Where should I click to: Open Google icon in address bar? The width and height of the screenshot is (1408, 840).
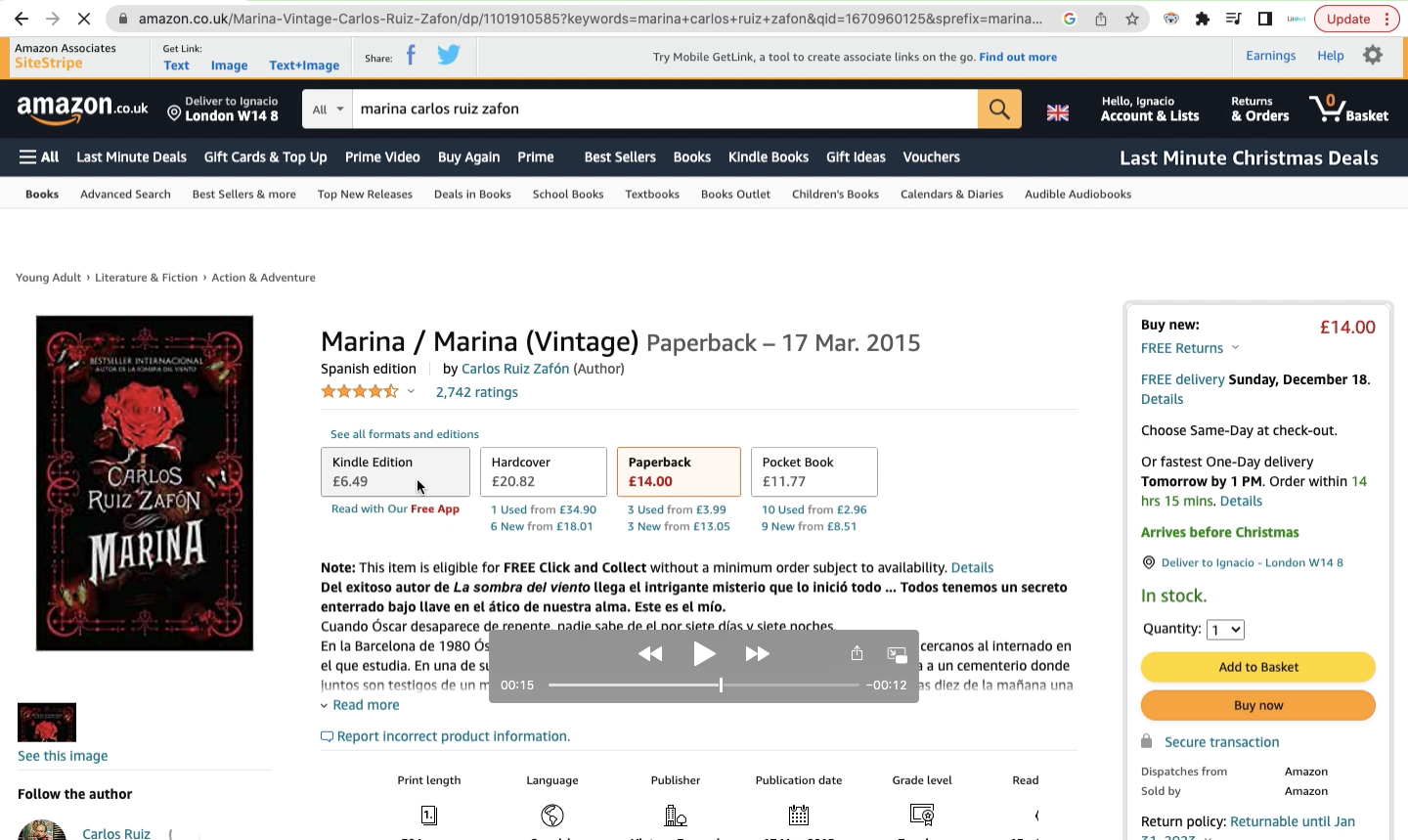click(1070, 19)
